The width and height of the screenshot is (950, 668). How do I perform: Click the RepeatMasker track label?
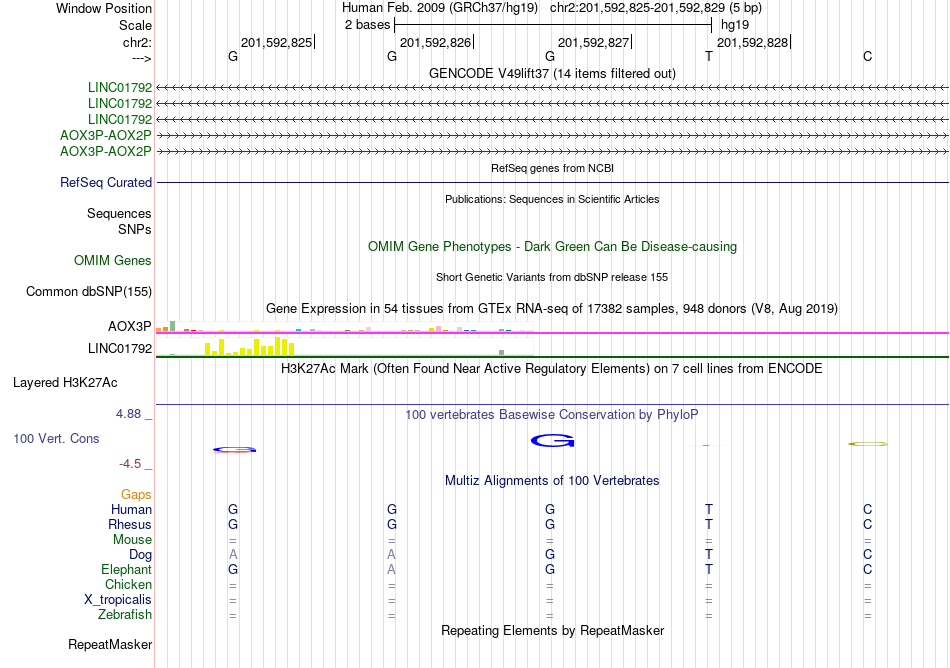coord(110,644)
